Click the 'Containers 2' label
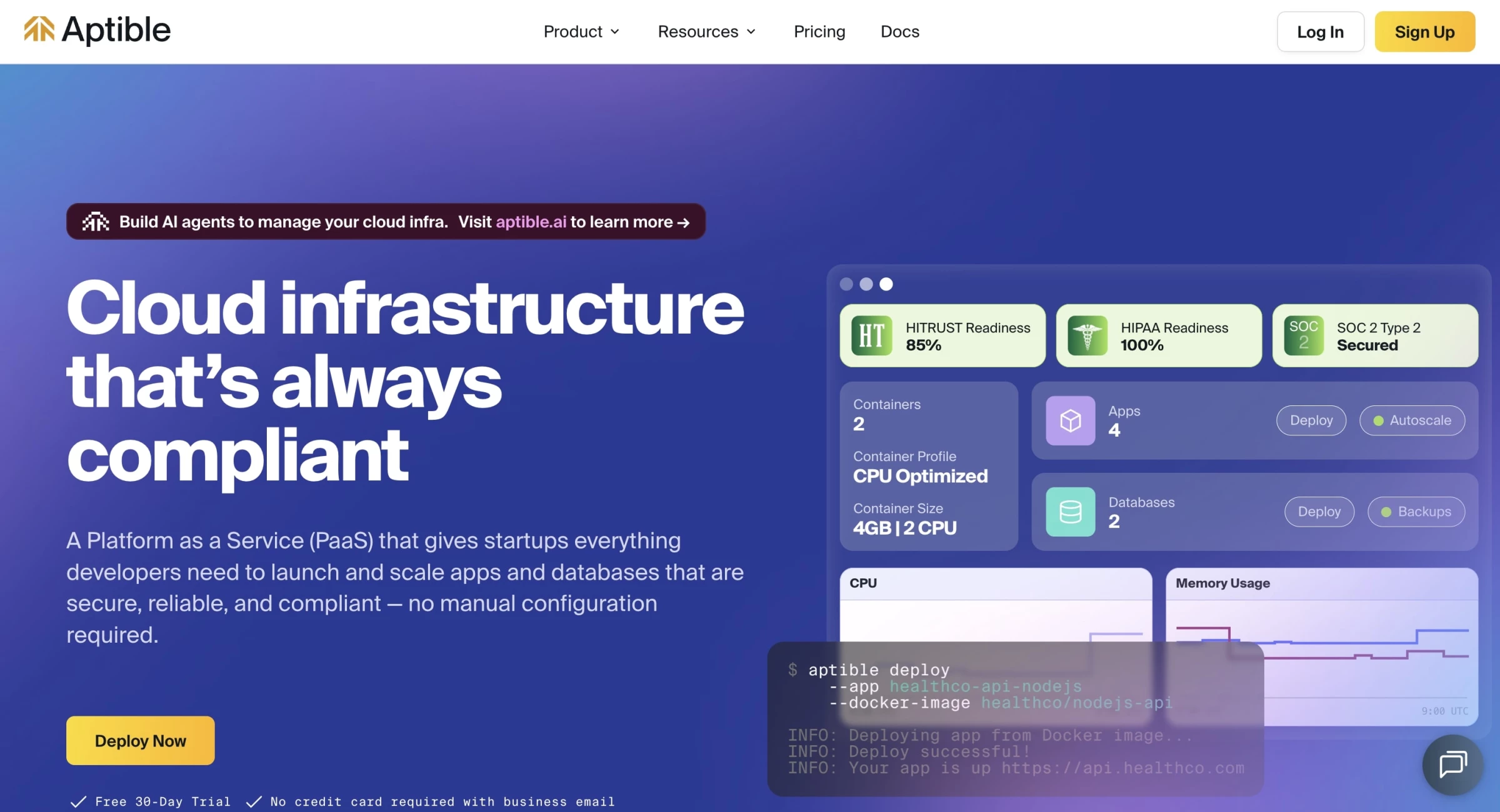 (887, 415)
